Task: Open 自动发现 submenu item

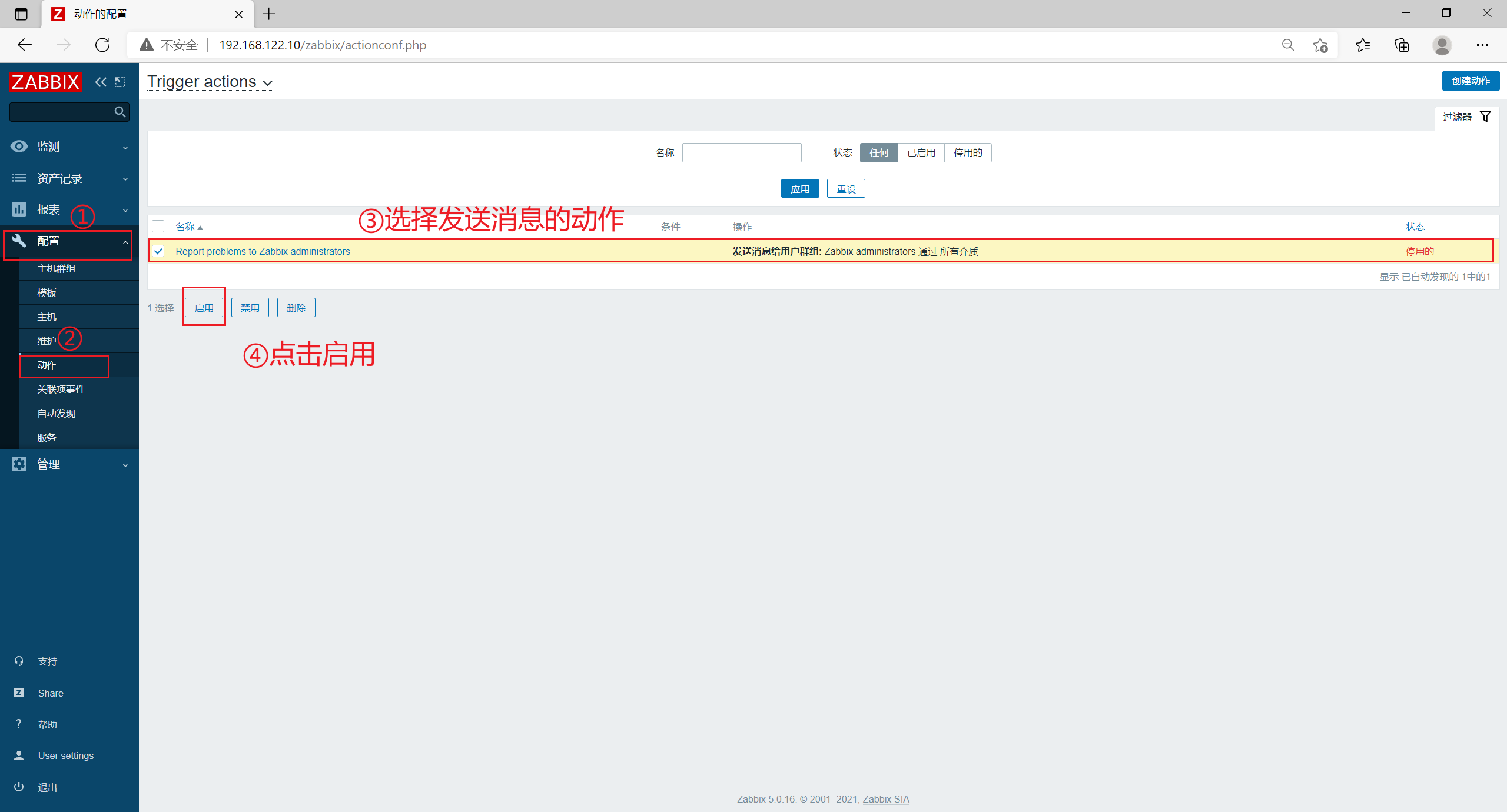Action: click(x=79, y=413)
